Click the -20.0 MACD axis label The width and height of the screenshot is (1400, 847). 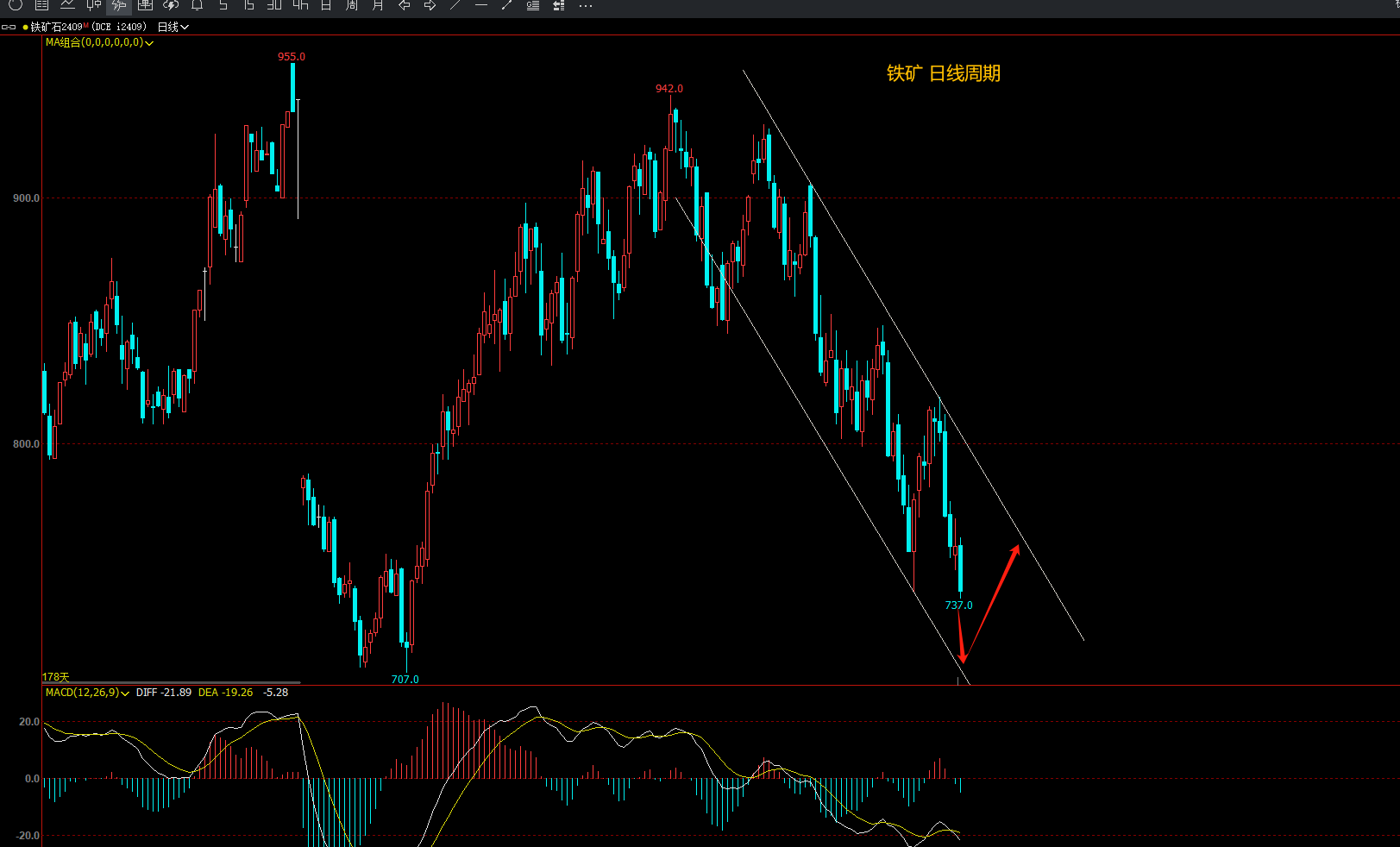point(28,836)
